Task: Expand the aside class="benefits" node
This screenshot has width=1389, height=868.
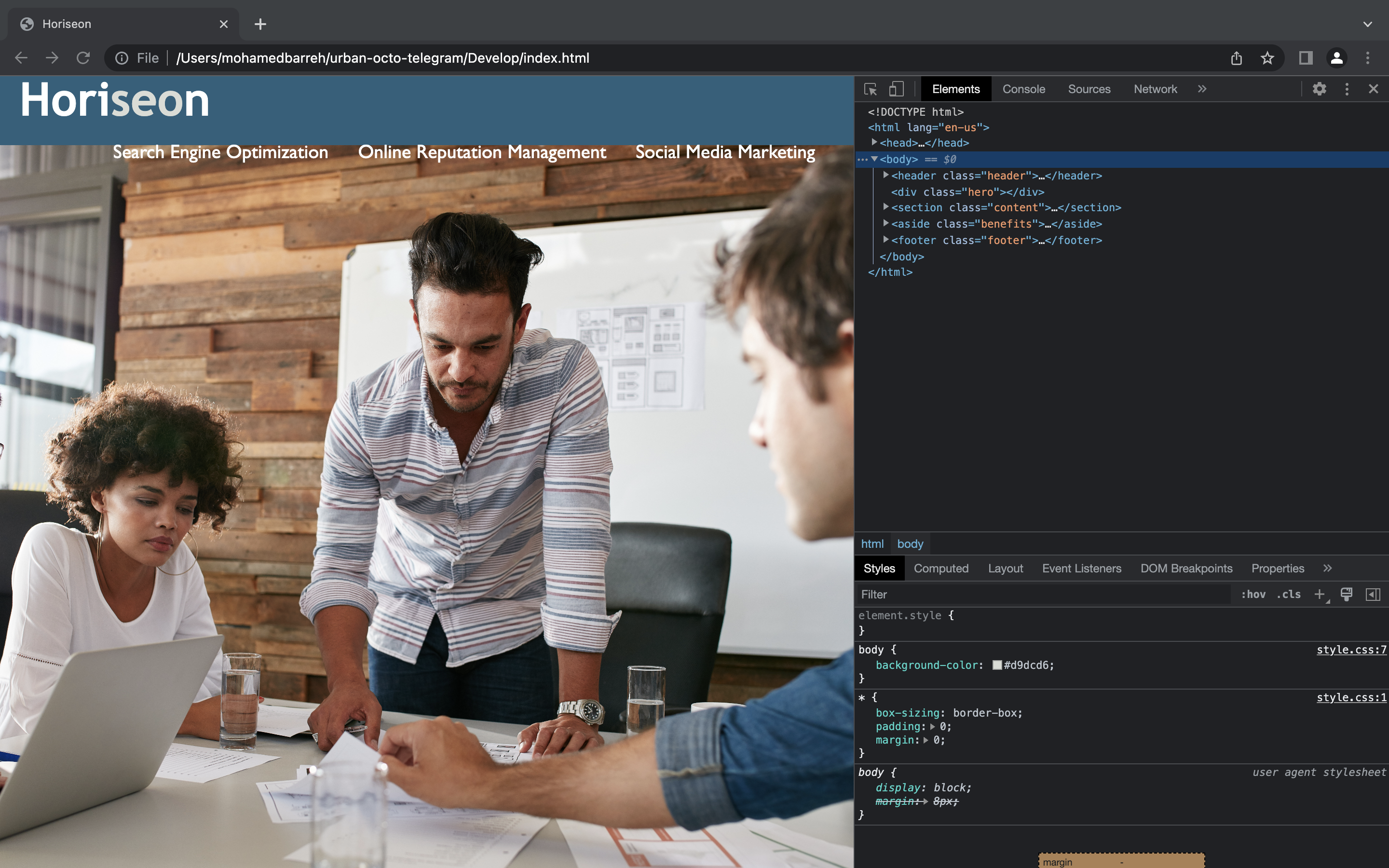Action: click(x=885, y=223)
